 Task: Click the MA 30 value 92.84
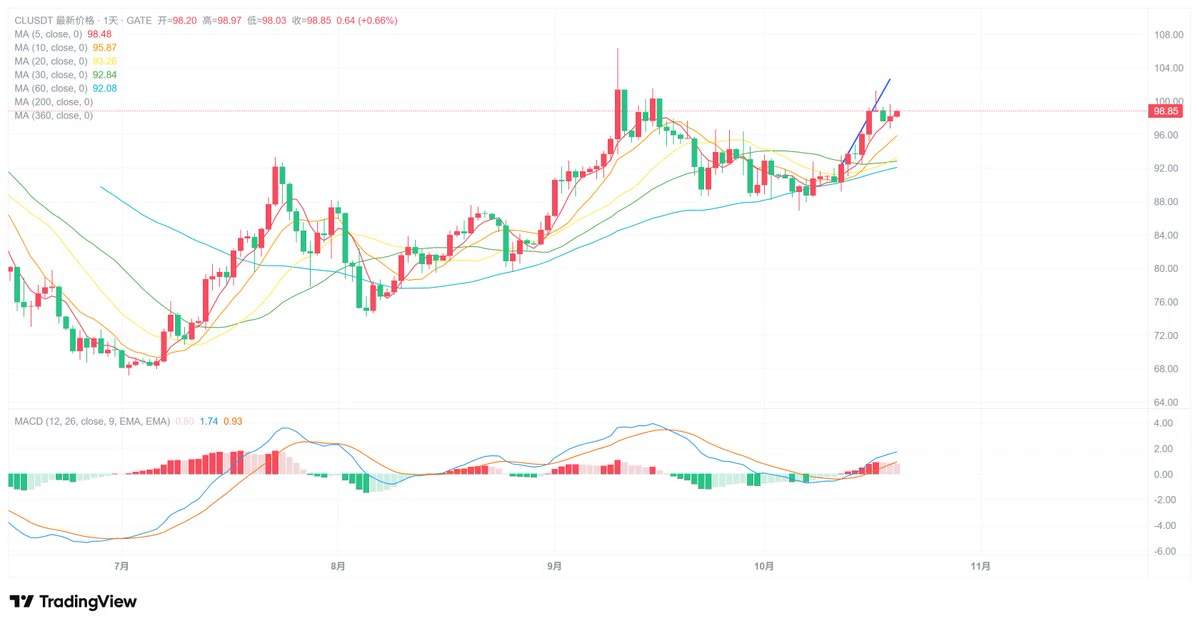[105, 75]
